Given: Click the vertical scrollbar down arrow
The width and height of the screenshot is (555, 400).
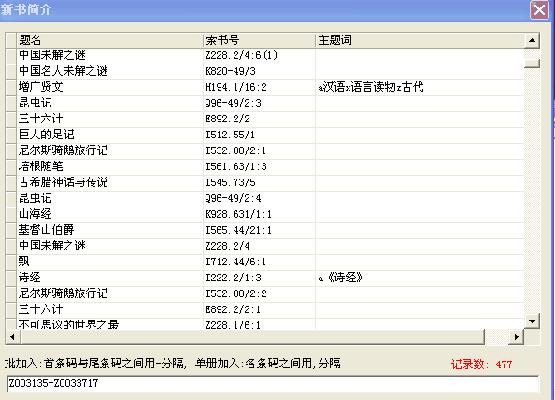Looking at the screenshot, I should pos(532,321).
